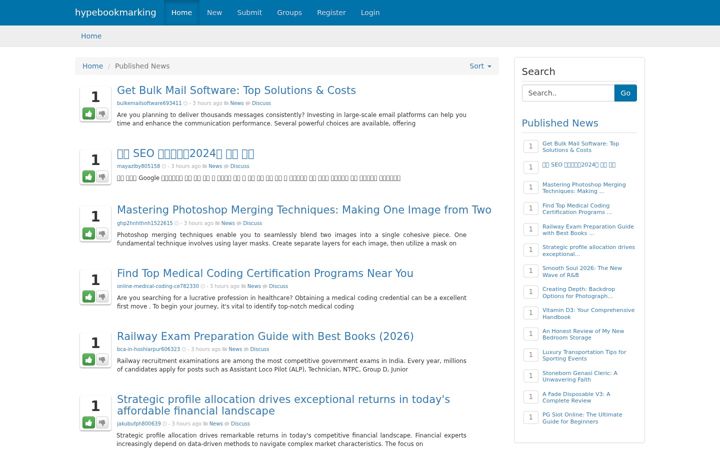This screenshot has height=450, width=720.
Task: Open the Published News sidebar heading
Action: (x=560, y=123)
